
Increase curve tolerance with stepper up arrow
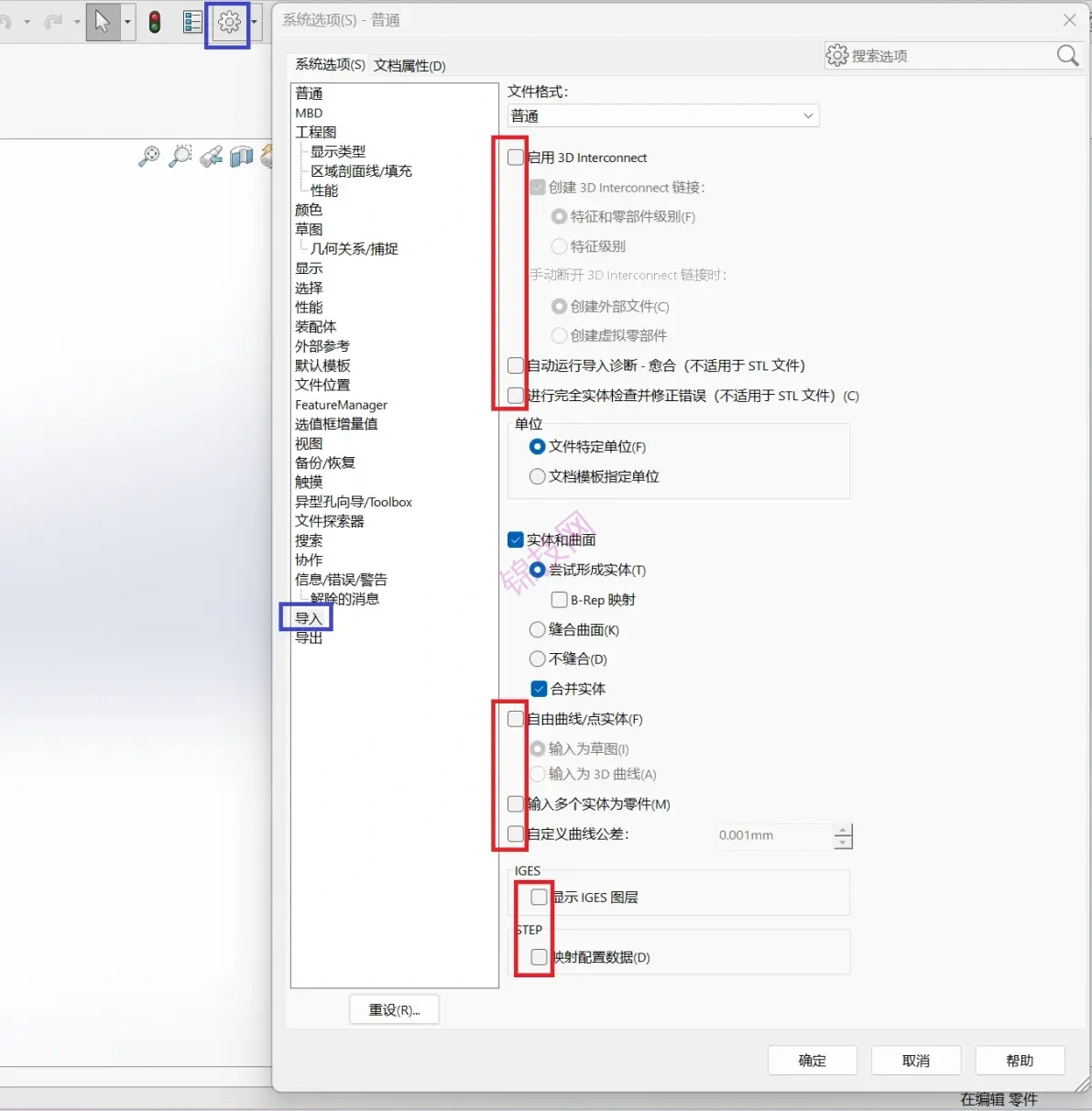843,830
